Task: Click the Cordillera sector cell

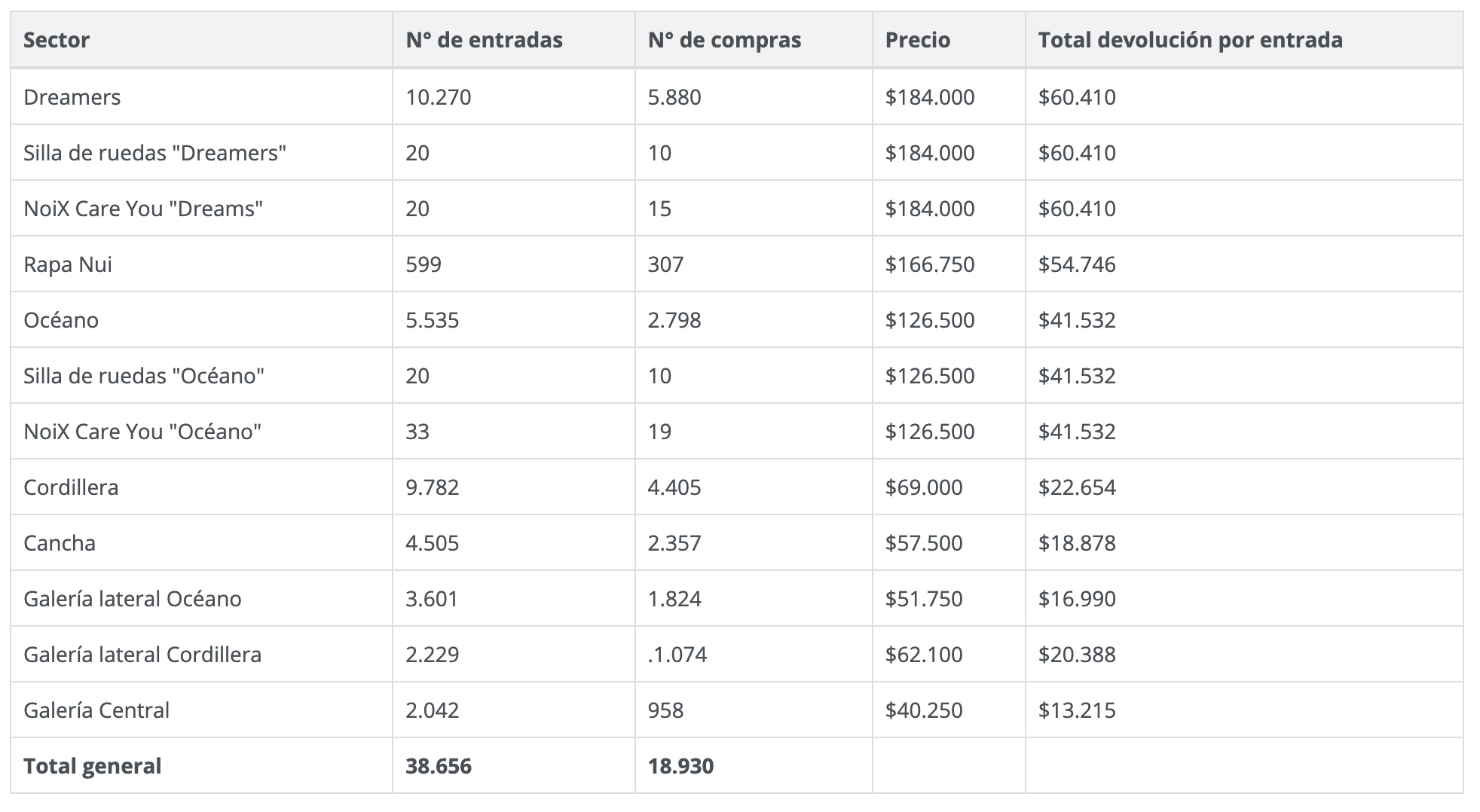Action: tap(71, 487)
